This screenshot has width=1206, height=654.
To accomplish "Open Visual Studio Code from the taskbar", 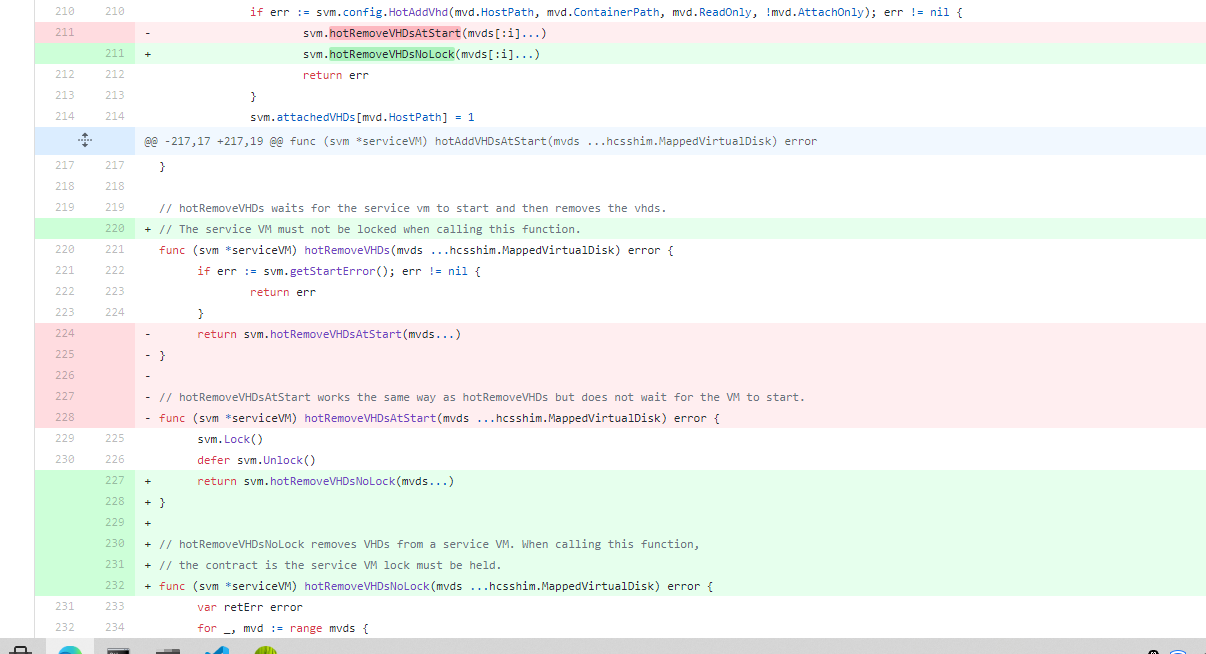I will pos(216,650).
